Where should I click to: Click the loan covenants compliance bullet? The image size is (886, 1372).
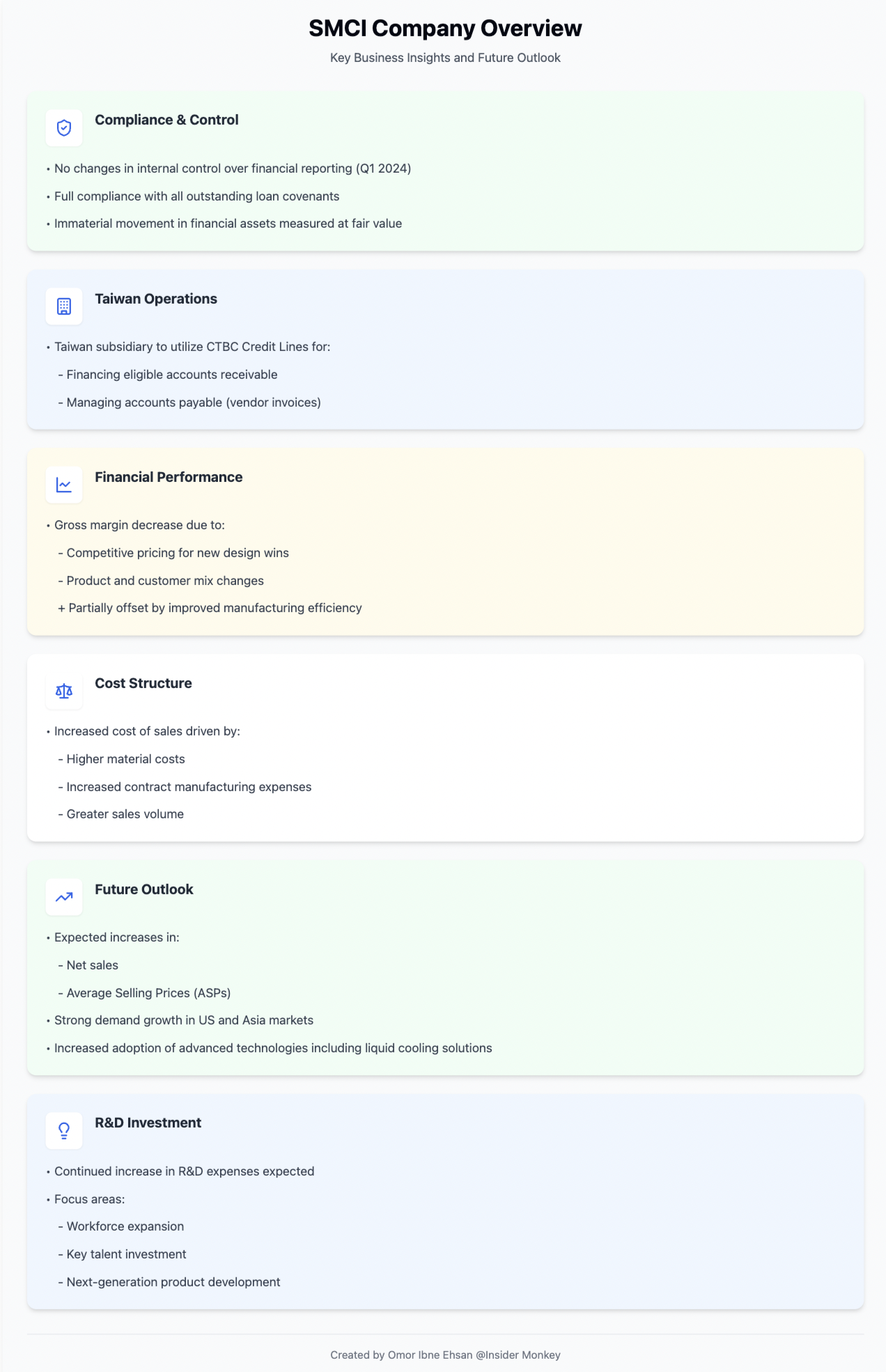(x=196, y=196)
